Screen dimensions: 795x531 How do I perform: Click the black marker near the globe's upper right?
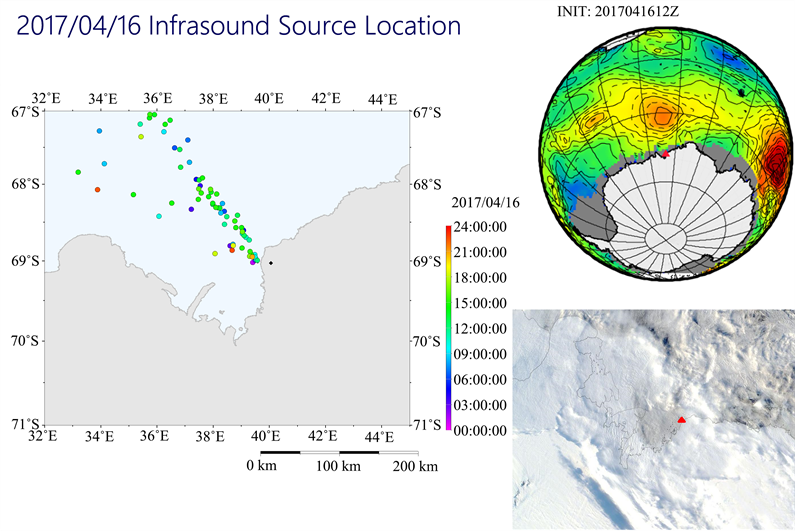pyautogui.click(x=740, y=92)
